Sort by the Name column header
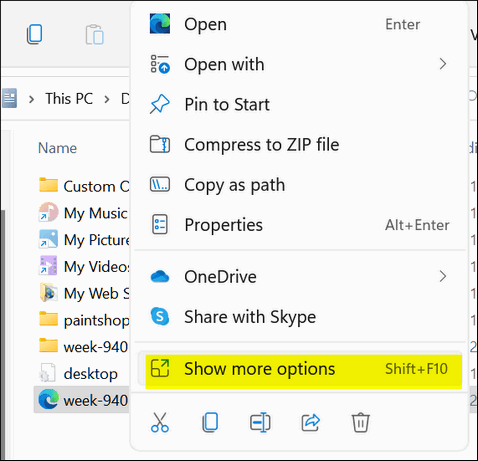Image resolution: width=478 pixels, height=461 pixels. [x=57, y=148]
